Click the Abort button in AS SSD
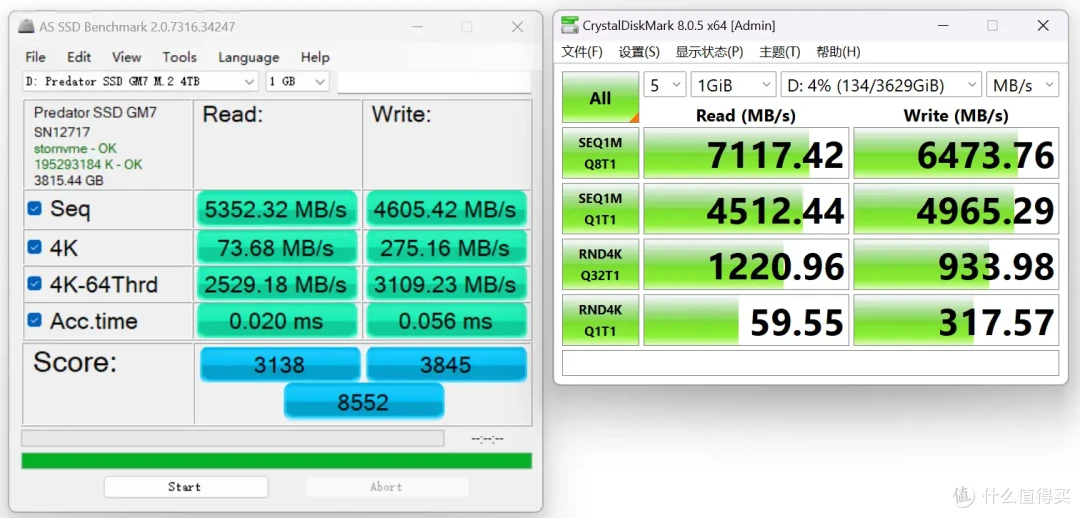This screenshot has height=518, width=1080. pyautogui.click(x=386, y=487)
